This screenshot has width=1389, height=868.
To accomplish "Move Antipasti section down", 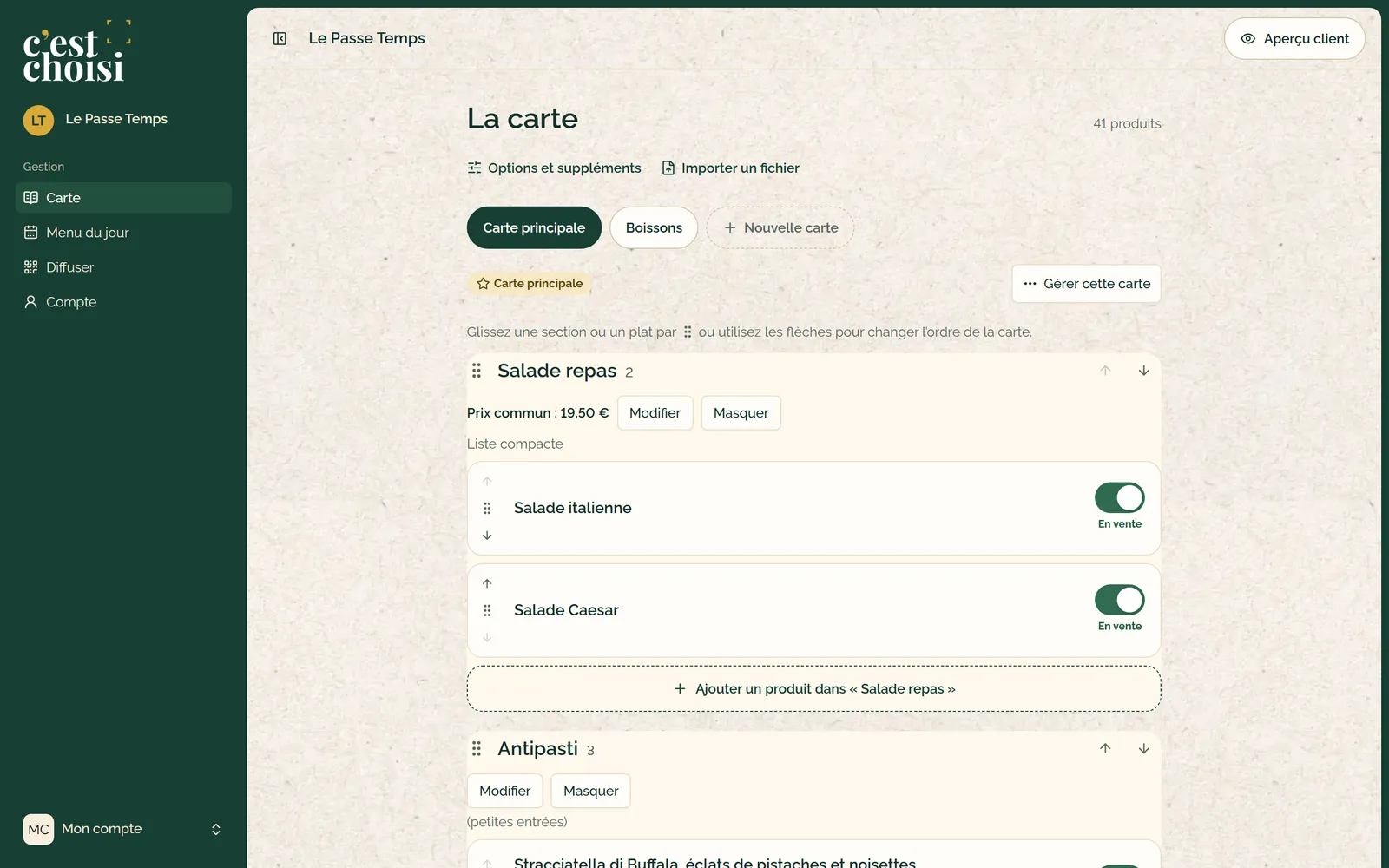I will pyautogui.click(x=1143, y=748).
